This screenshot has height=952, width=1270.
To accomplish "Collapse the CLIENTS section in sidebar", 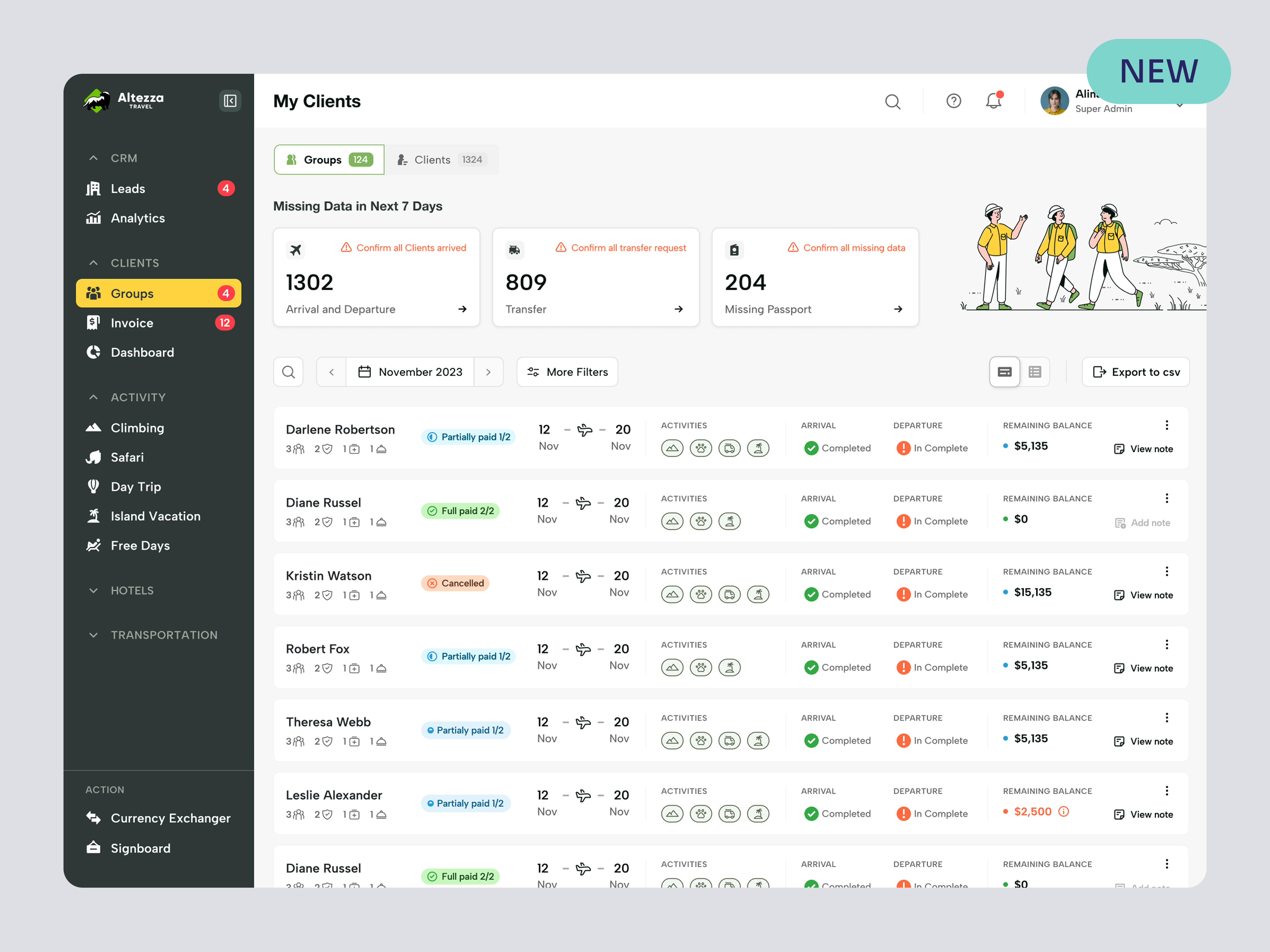I will (x=94, y=263).
